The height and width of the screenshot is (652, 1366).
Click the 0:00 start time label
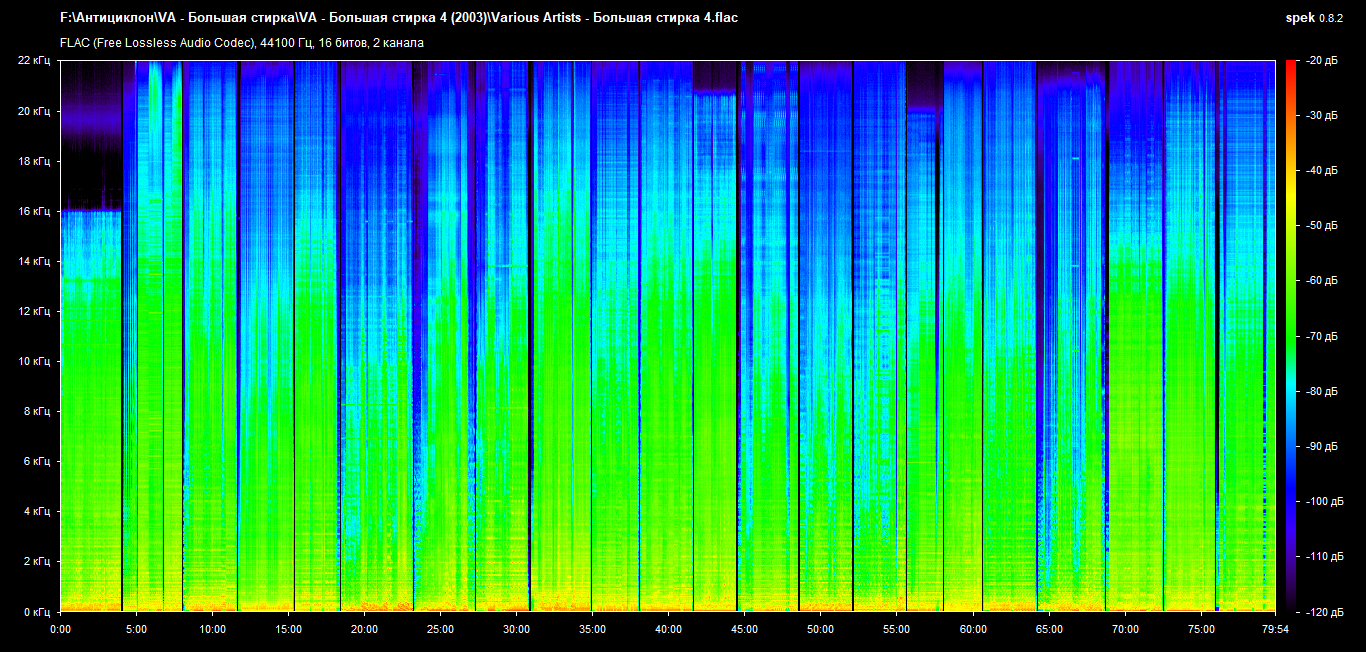60,629
